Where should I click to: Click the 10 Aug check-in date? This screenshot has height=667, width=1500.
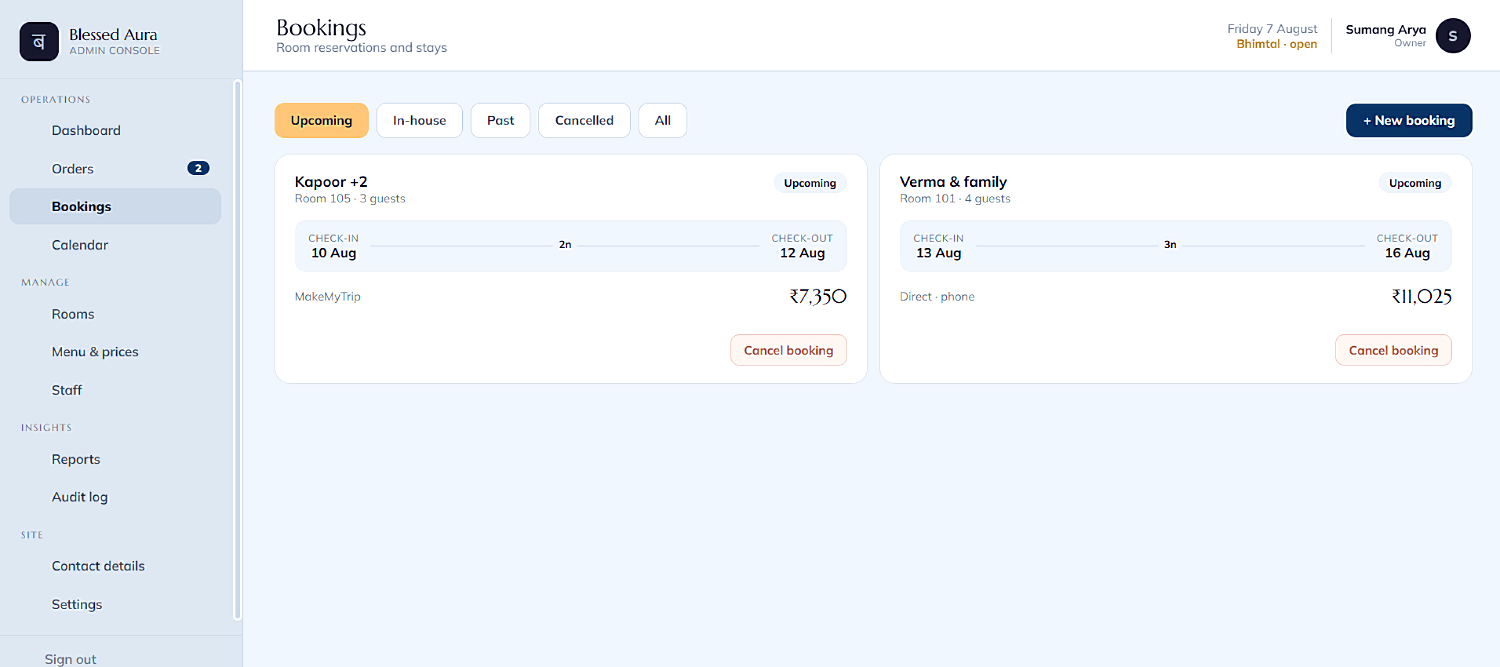point(333,253)
